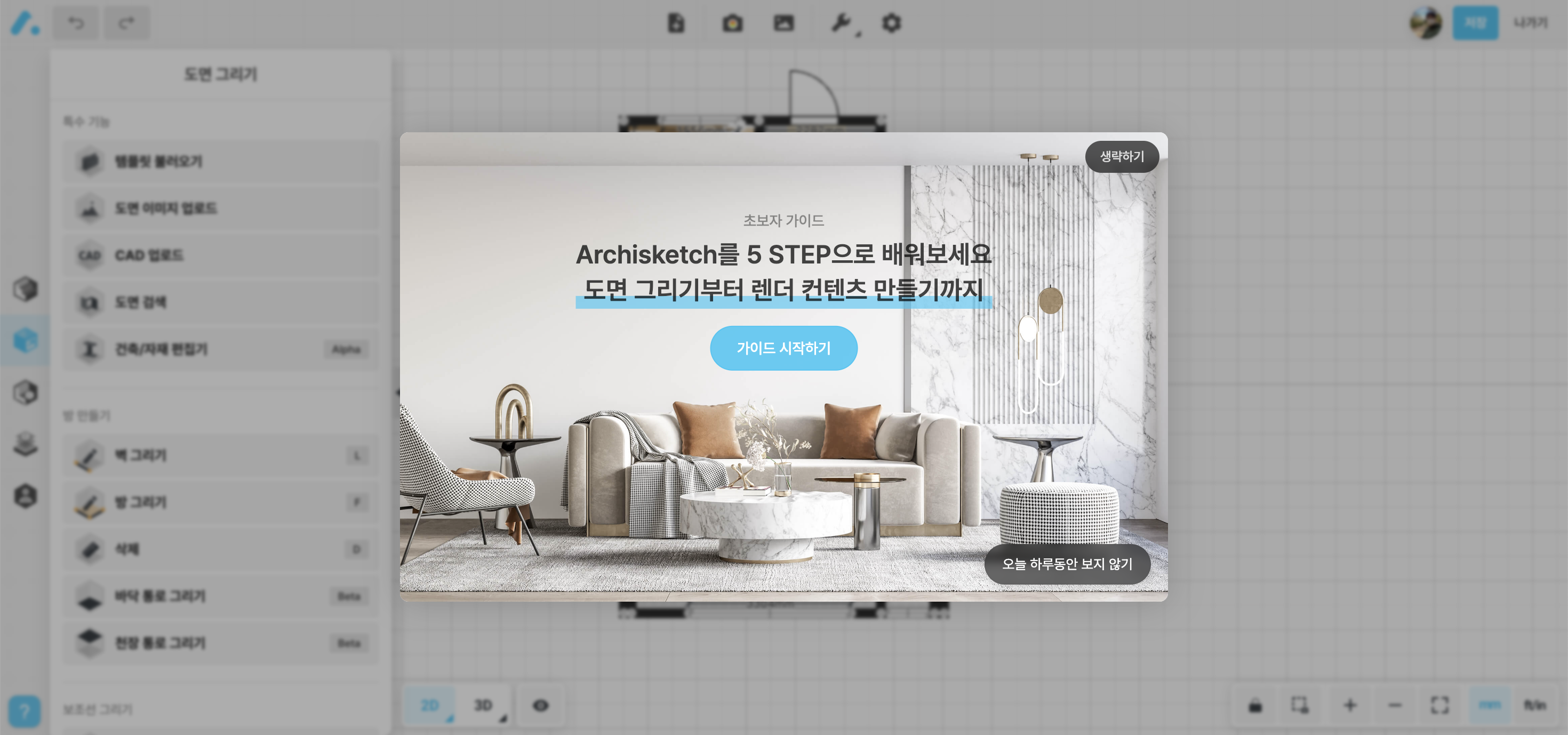Switch to mm units

pos(1489,705)
